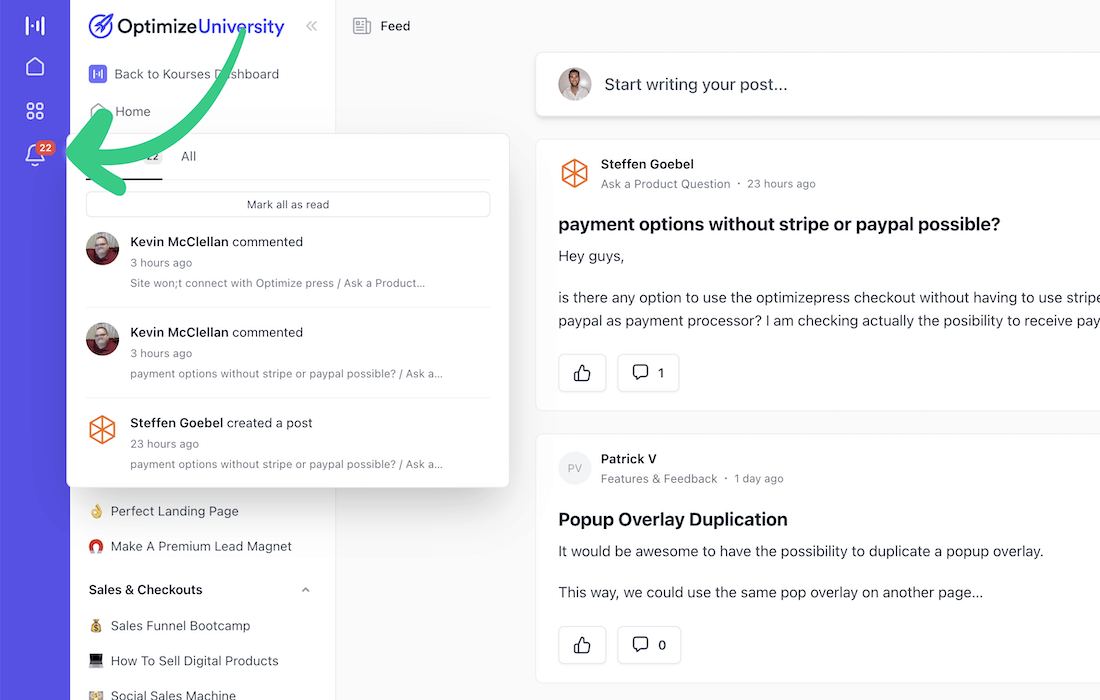Click Steffen Goebel's orange cube avatar in the notifications
The image size is (1100, 700).
pos(102,429)
